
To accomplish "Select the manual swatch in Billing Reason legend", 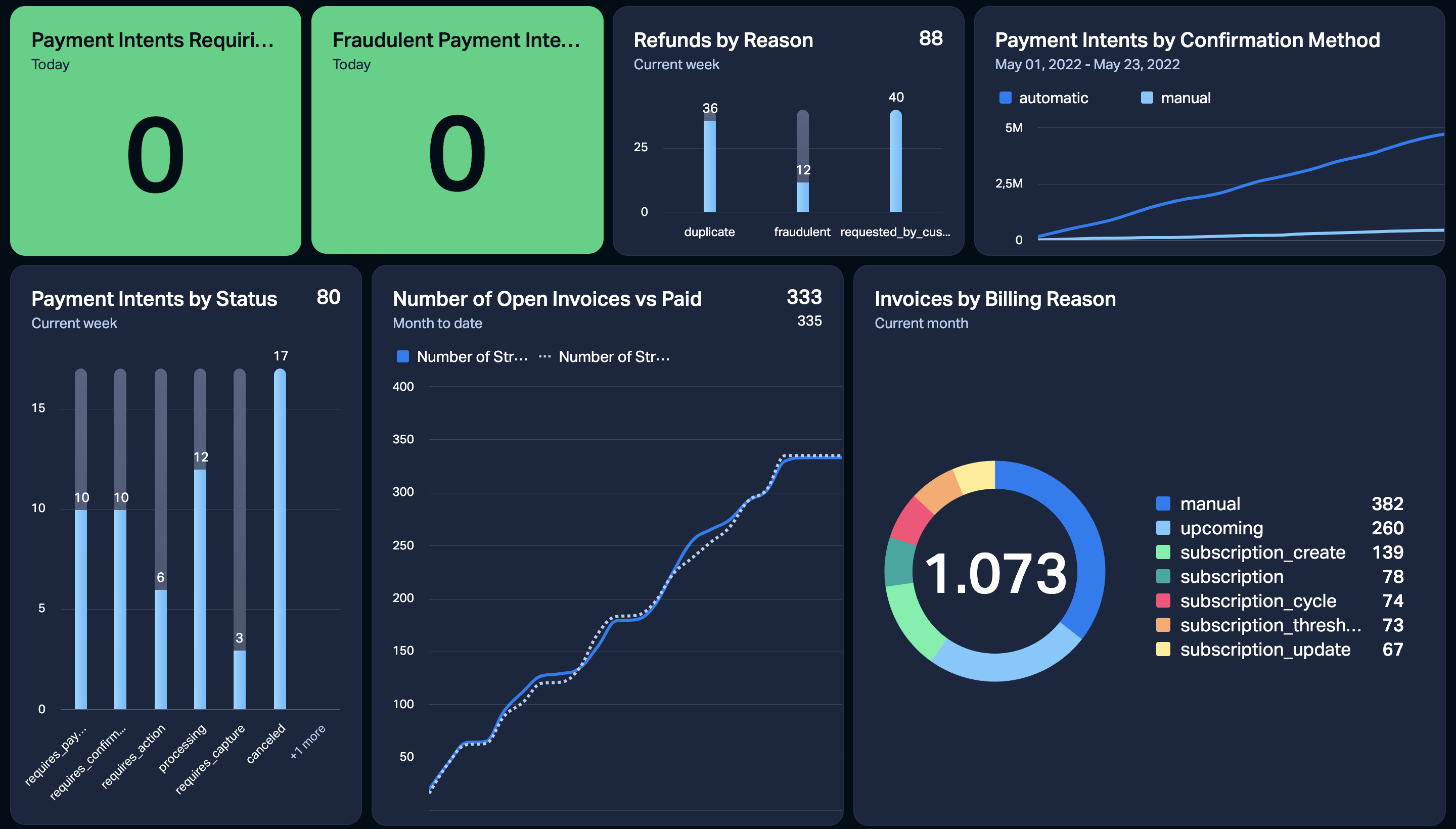I will click(1163, 504).
